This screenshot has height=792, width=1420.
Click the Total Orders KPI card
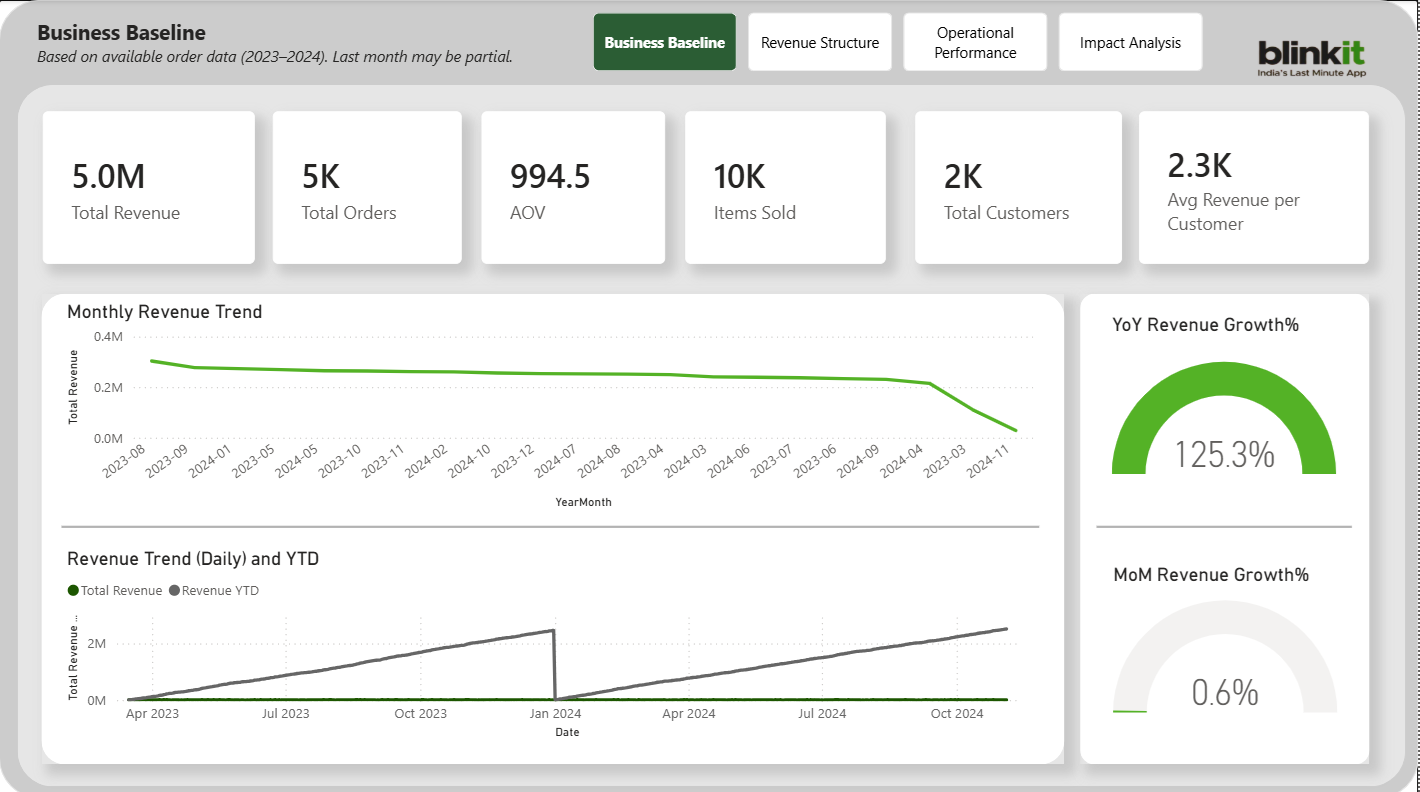click(x=367, y=187)
